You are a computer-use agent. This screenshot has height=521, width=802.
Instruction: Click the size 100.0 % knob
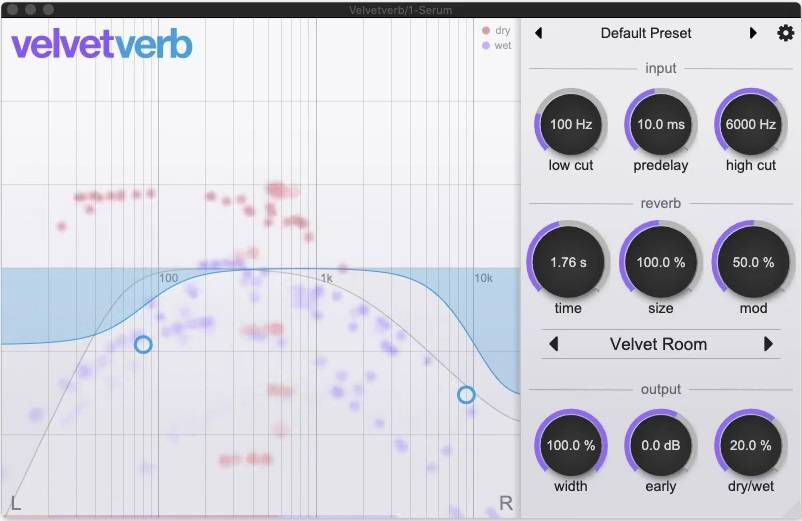point(661,263)
